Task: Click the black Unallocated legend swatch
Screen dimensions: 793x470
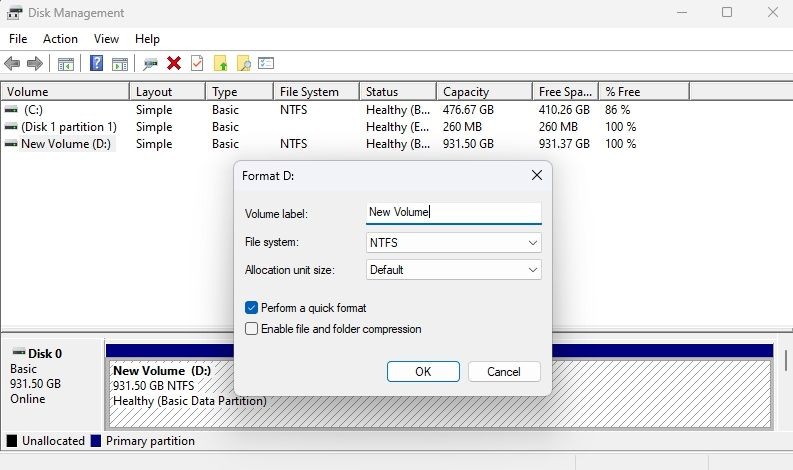Action: coord(11,441)
